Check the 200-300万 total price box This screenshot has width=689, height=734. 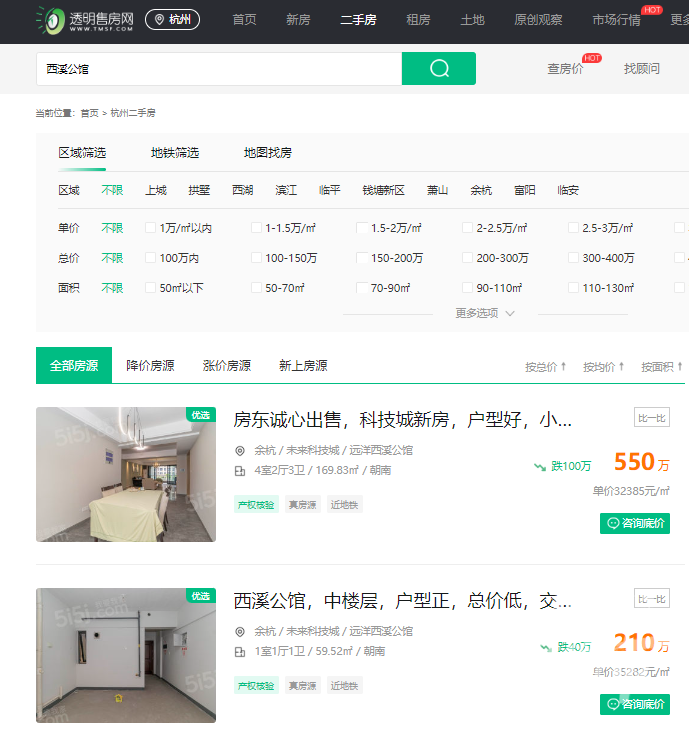pos(467,257)
